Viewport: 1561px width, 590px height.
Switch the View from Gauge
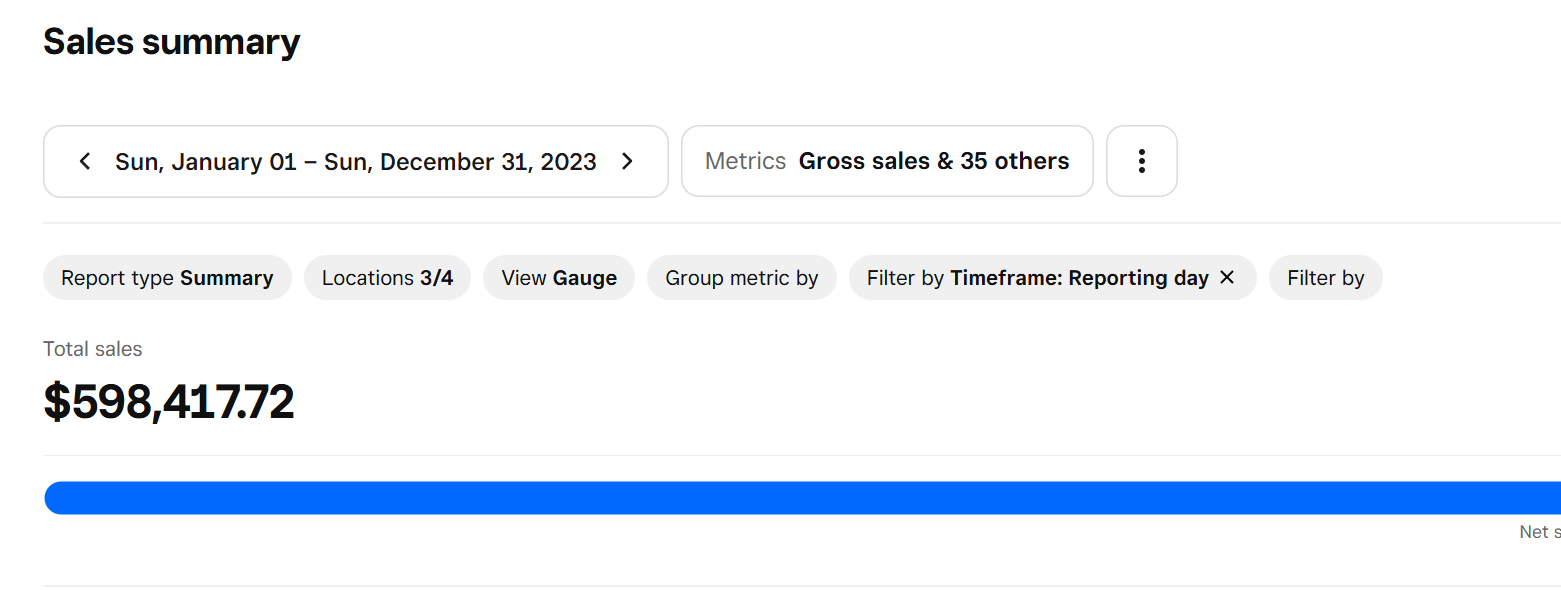coord(558,278)
